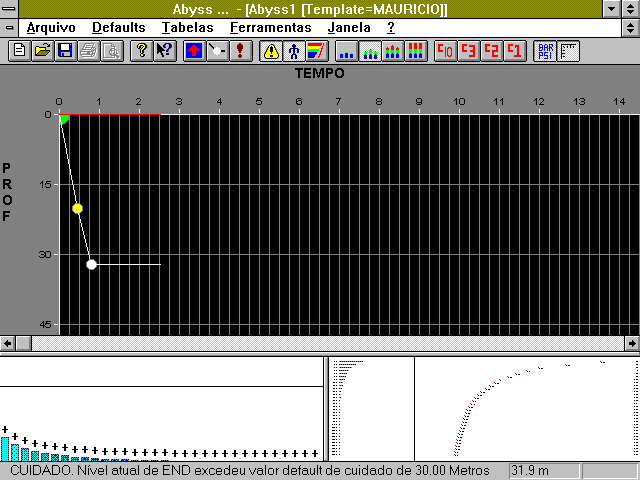Click the red 1 zoom scale icon
Screen dimensions: 640x480
(x=514, y=51)
